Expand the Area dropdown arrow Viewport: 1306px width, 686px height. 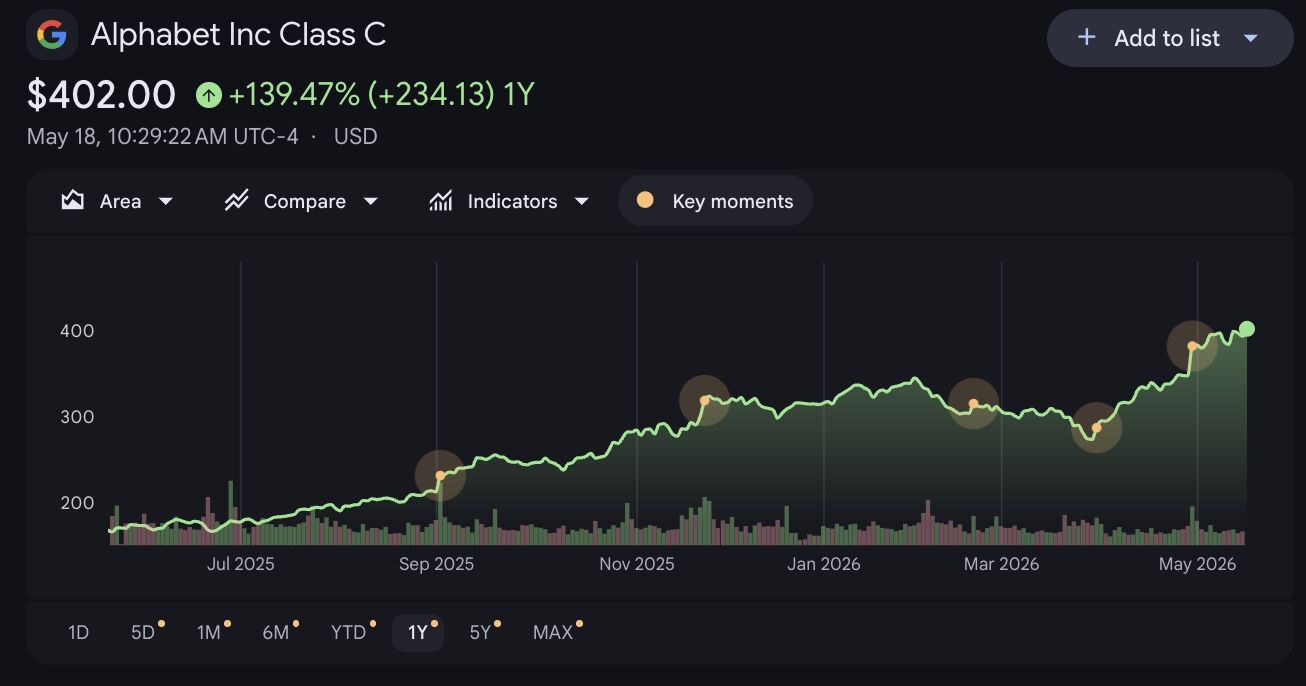166,201
